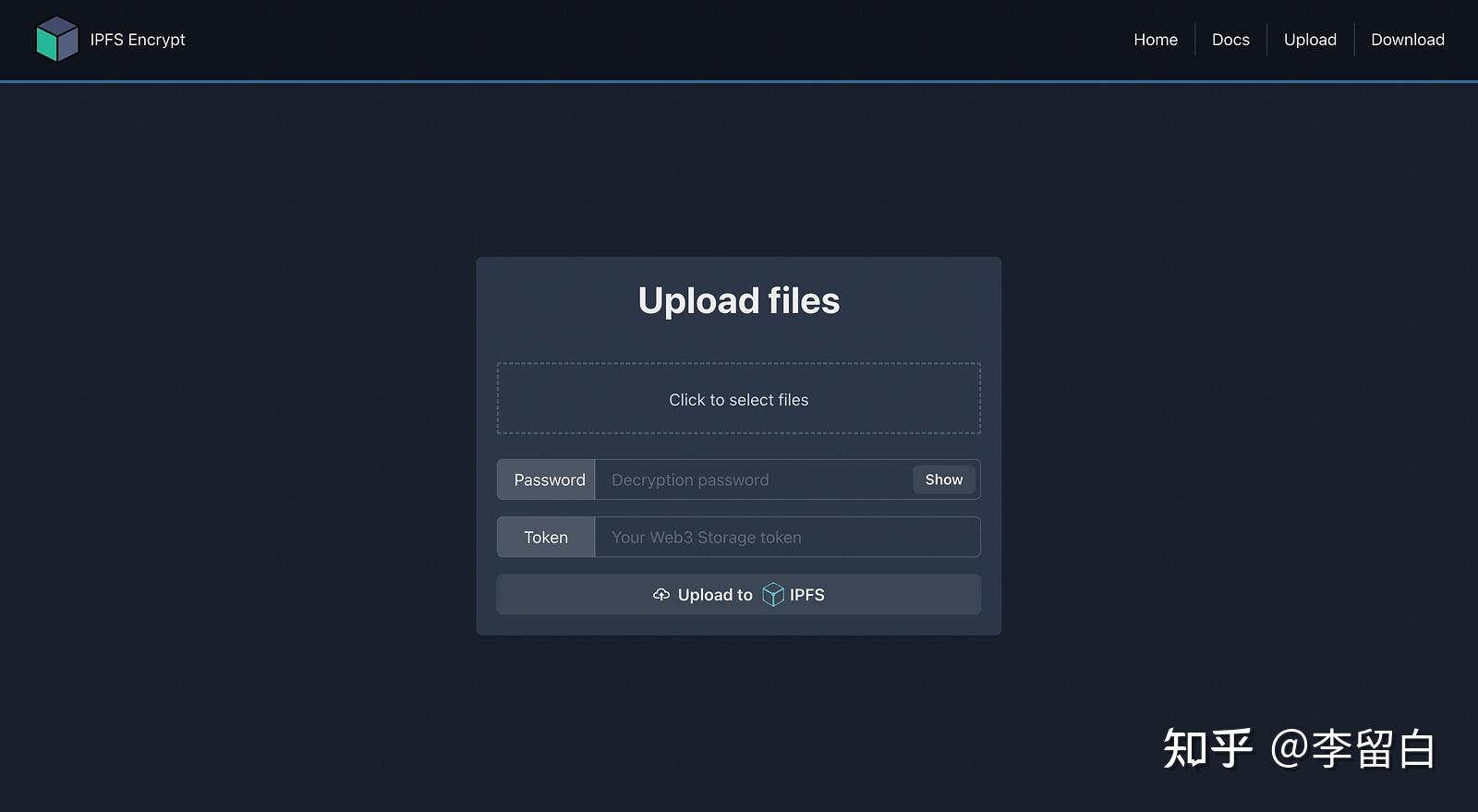This screenshot has height=812, width=1478.
Task: Go to the Download page
Action: coord(1408,40)
